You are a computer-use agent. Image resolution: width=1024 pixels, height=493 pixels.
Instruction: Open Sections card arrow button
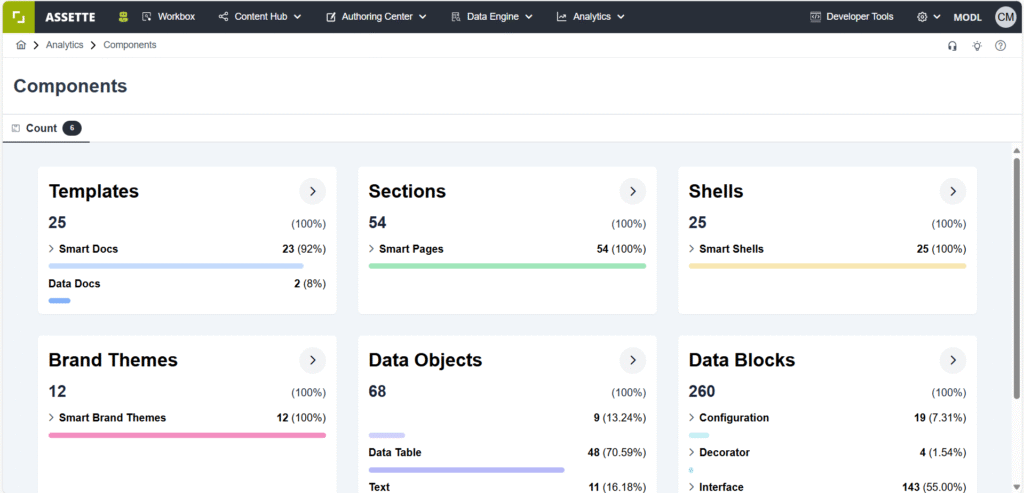click(633, 191)
